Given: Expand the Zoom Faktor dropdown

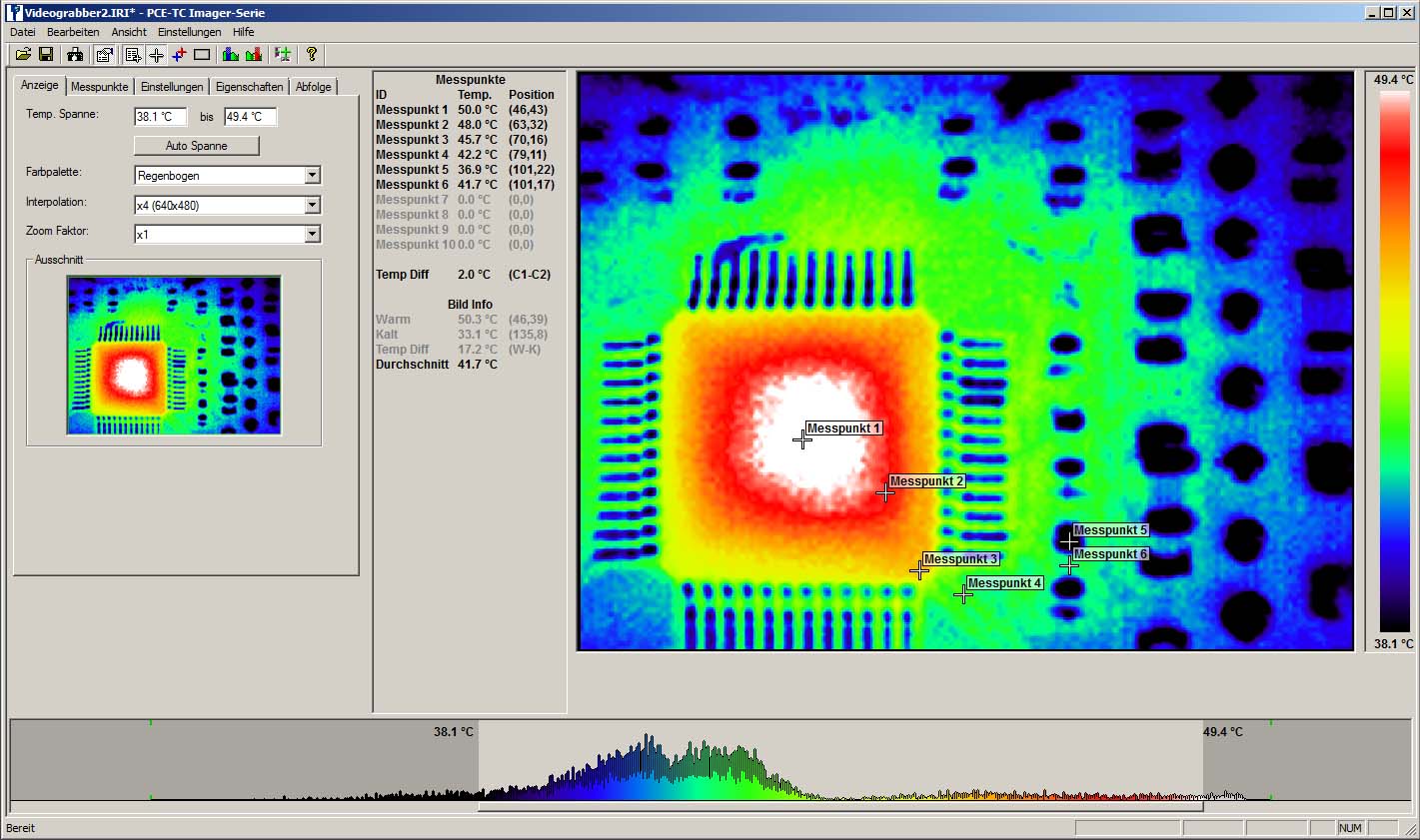Looking at the screenshot, I should (x=312, y=234).
